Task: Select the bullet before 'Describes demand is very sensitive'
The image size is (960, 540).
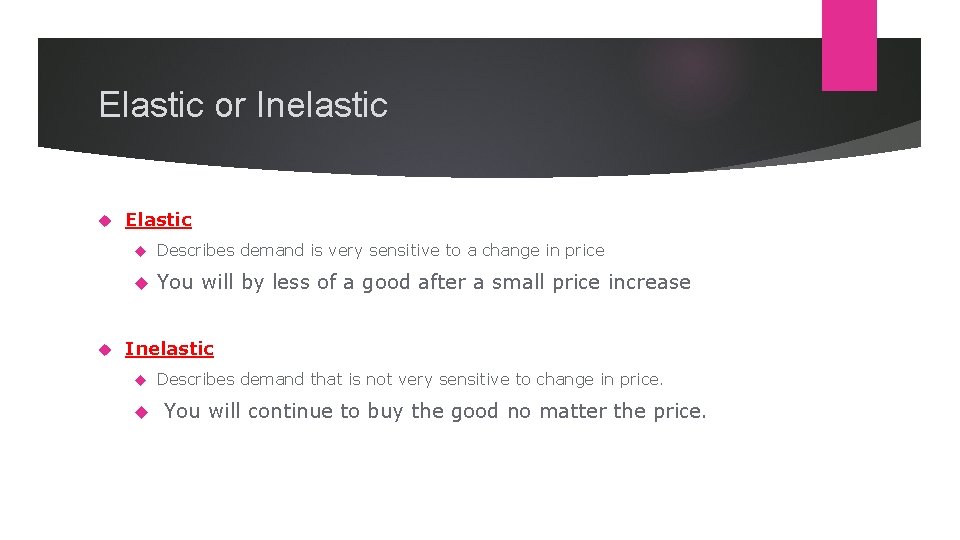Action: 141,251
